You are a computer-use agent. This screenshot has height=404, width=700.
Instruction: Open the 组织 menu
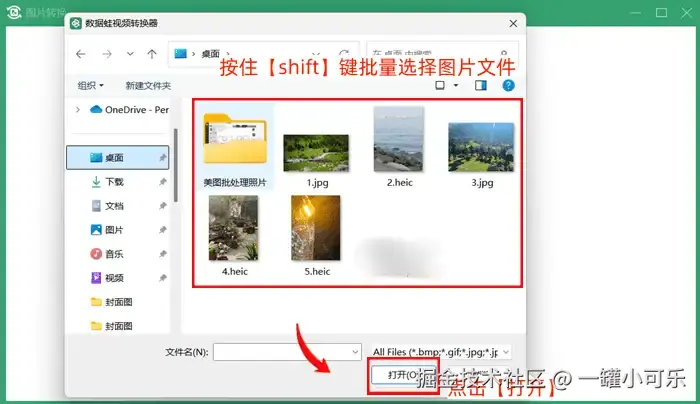pos(91,85)
